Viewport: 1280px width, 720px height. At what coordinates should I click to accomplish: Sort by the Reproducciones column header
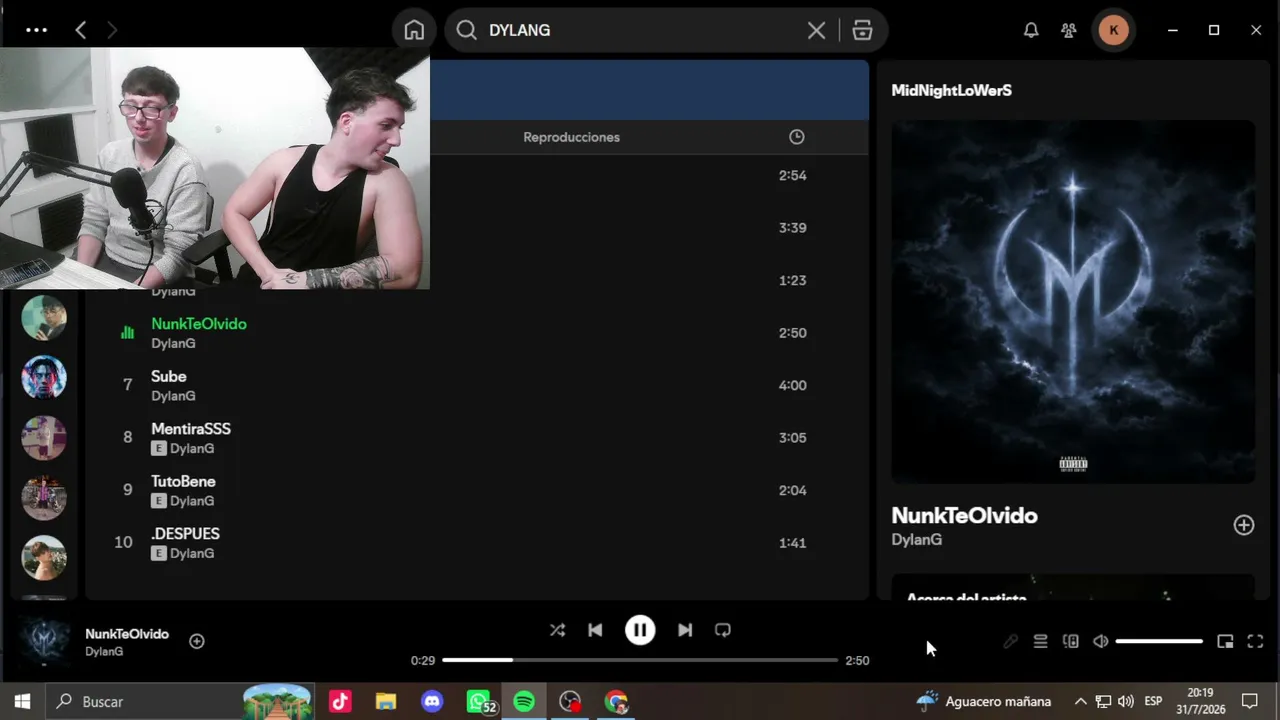[571, 137]
